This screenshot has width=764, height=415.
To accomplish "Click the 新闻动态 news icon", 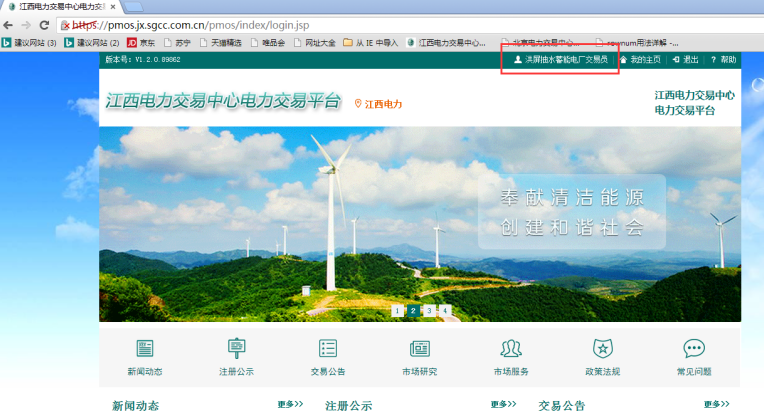I will pyautogui.click(x=145, y=348).
